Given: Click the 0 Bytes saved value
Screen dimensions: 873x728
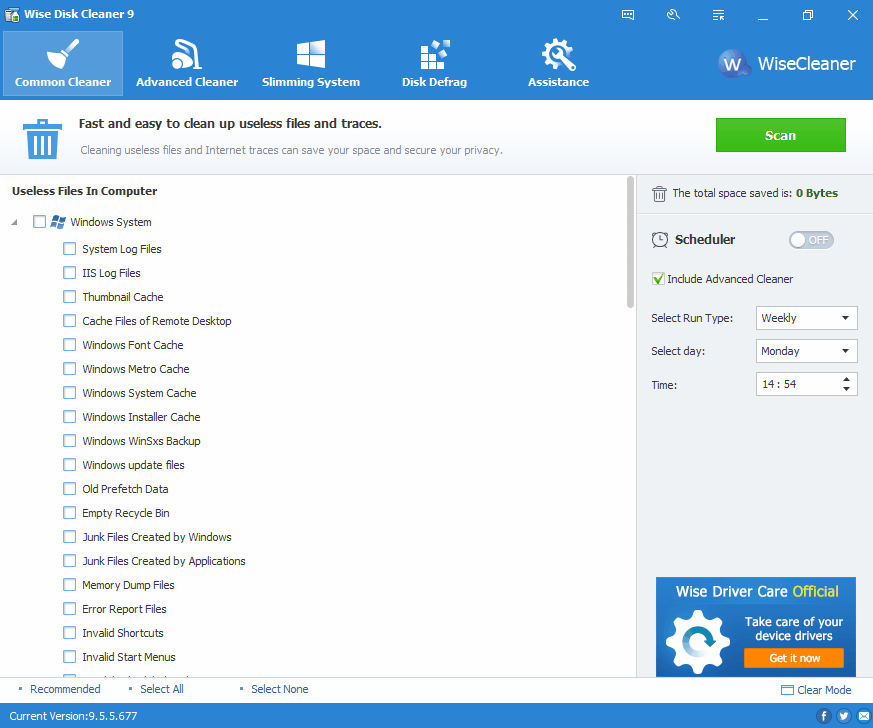Looking at the screenshot, I should pos(817,193).
